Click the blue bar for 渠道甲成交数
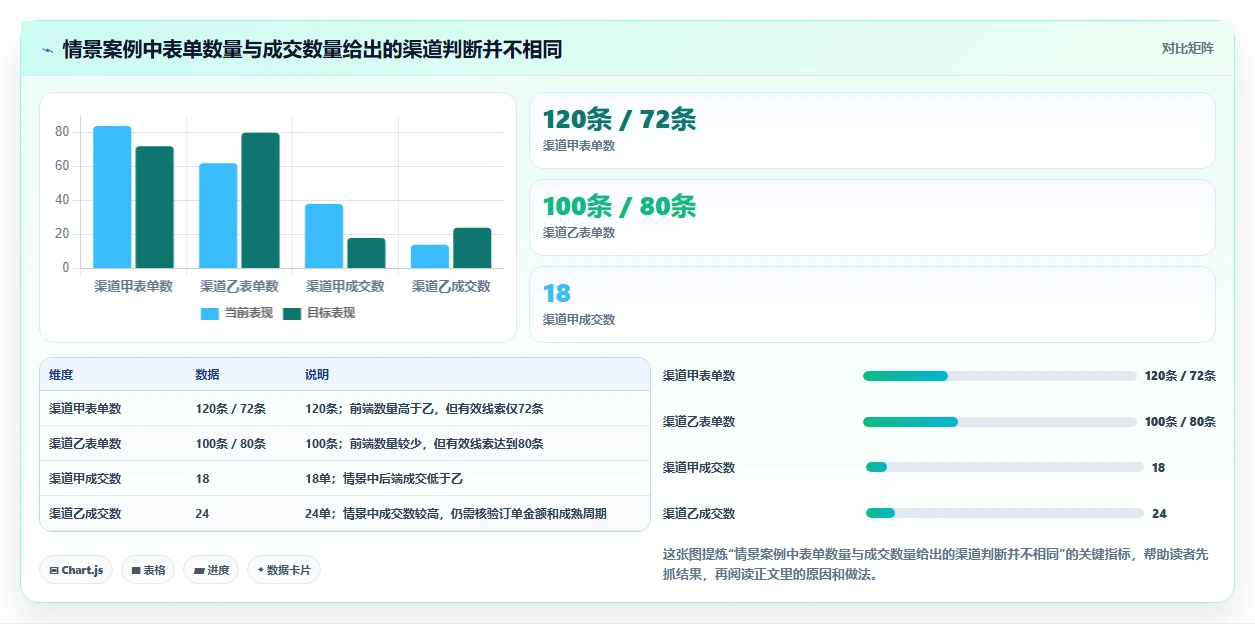Image resolution: width=1255 pixels, height=624 pixels. 324,236
